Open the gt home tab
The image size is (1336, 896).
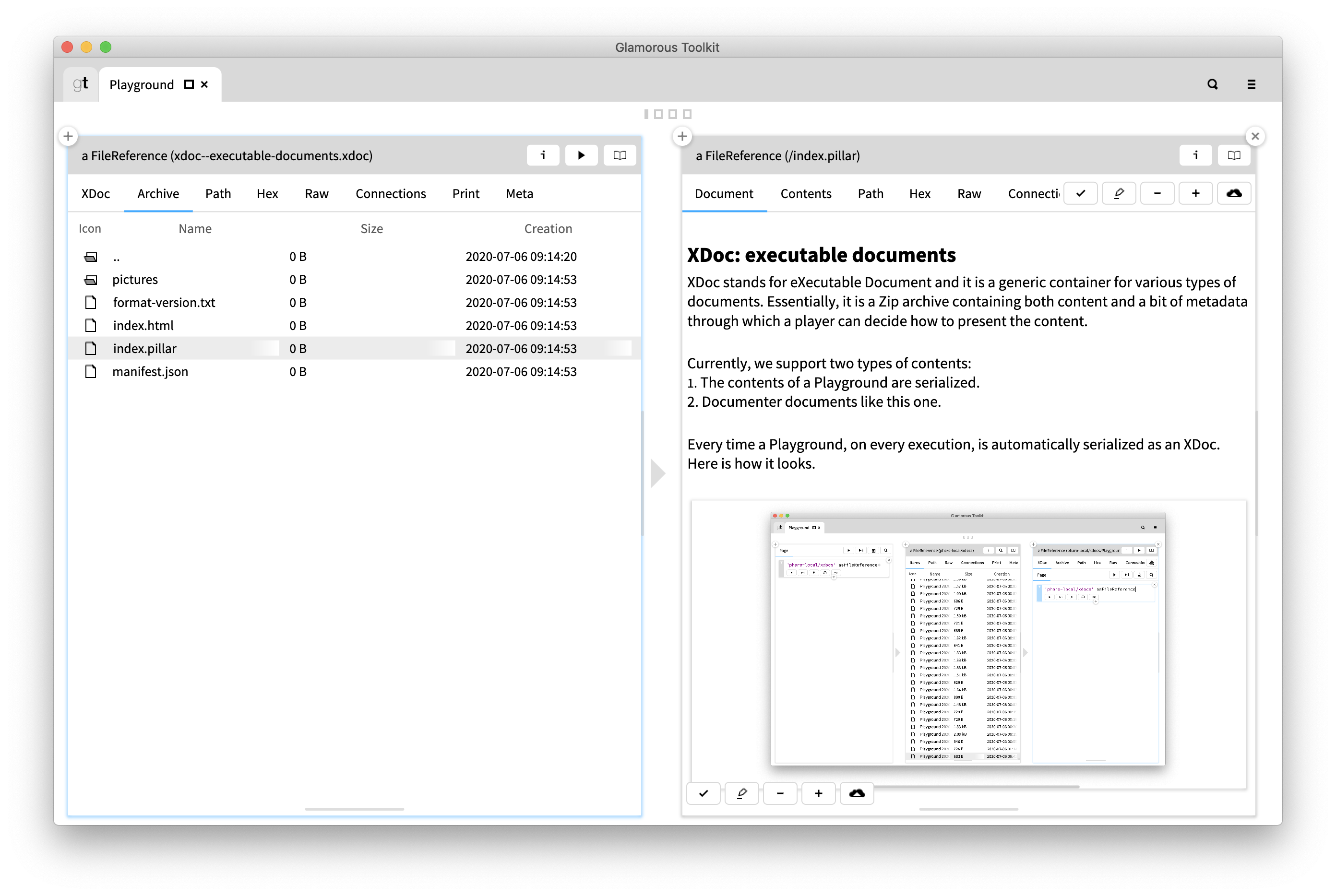point(81,84)
